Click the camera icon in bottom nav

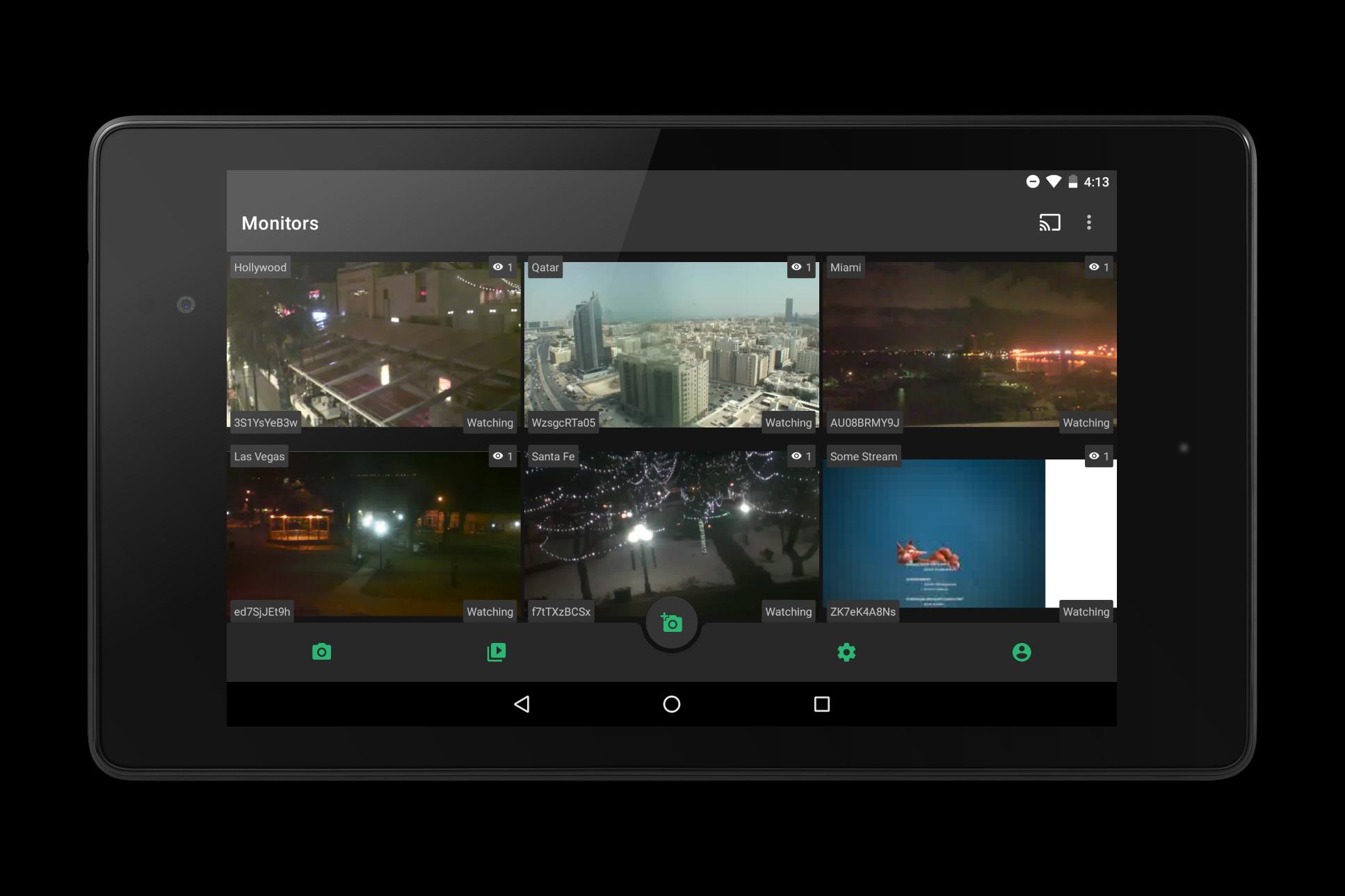[321, 652]
